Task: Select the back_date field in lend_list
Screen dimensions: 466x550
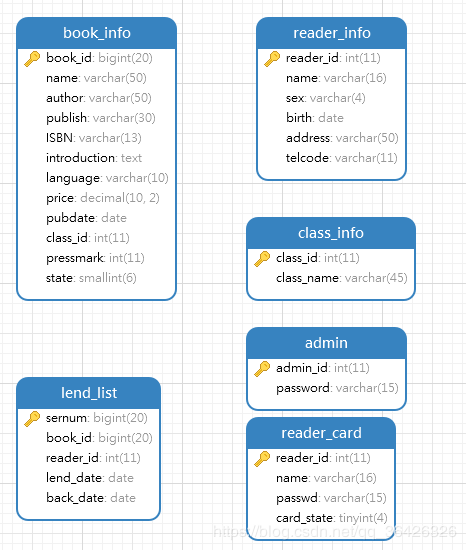Action: (91, 498)
